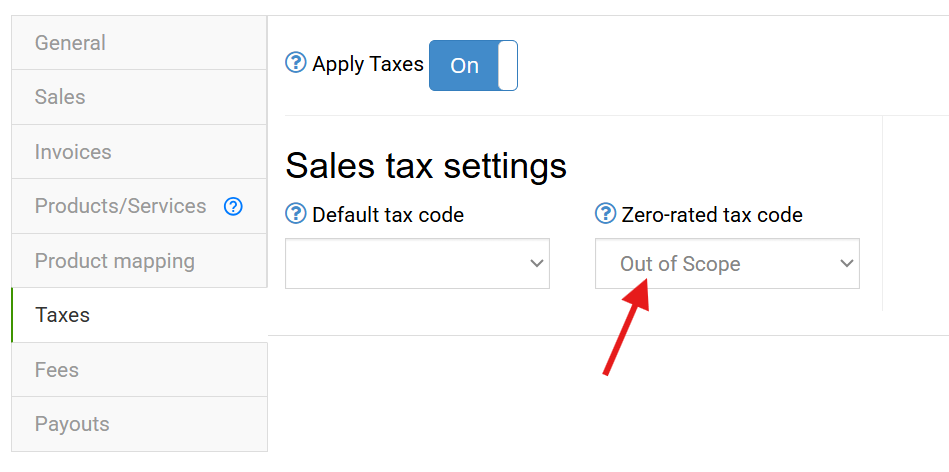The height and width of the screenshot is (472, 949).
Task: Open the General settings tab
Action: [70, 43]
